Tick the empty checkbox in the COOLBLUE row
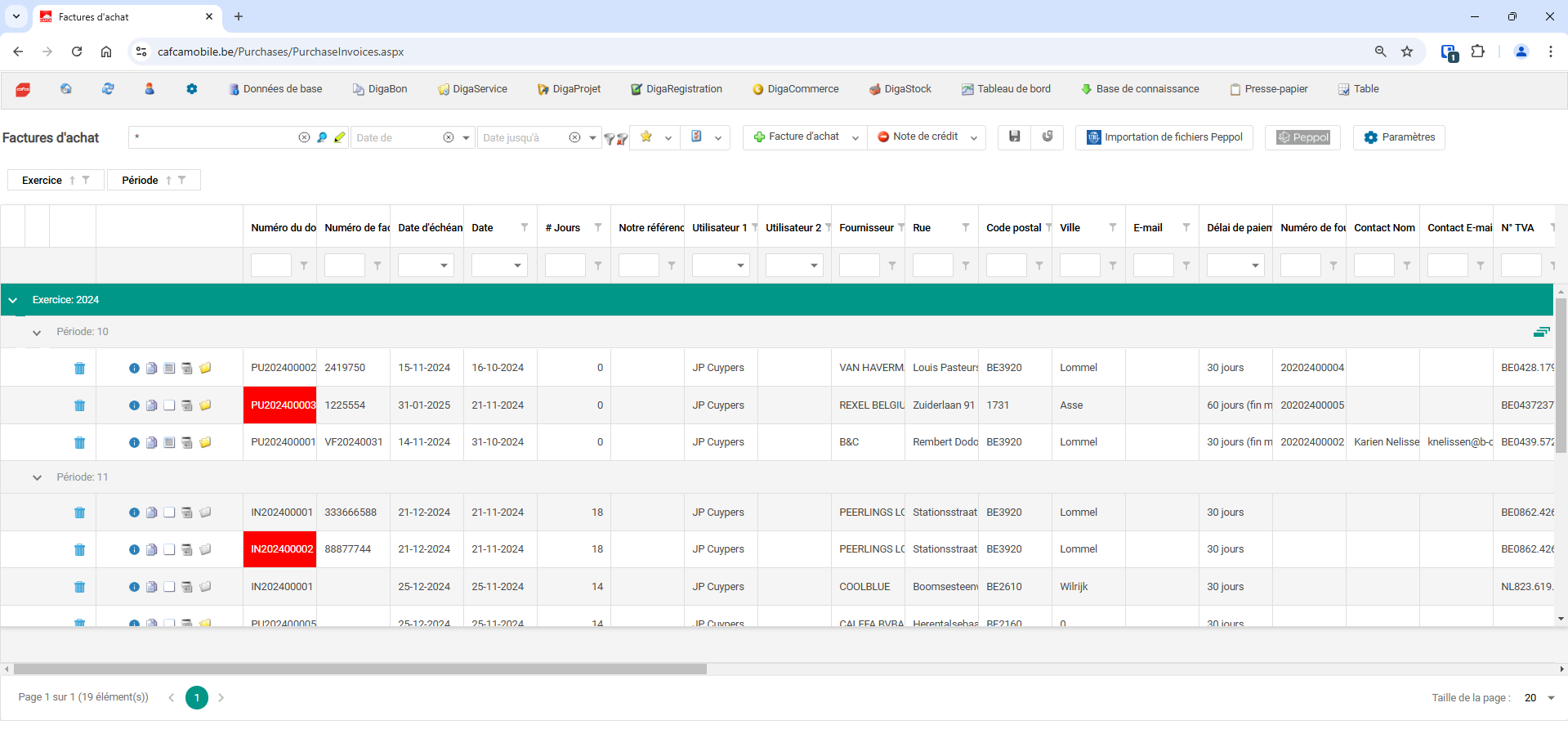1568x743 pixels. [169, 587]
